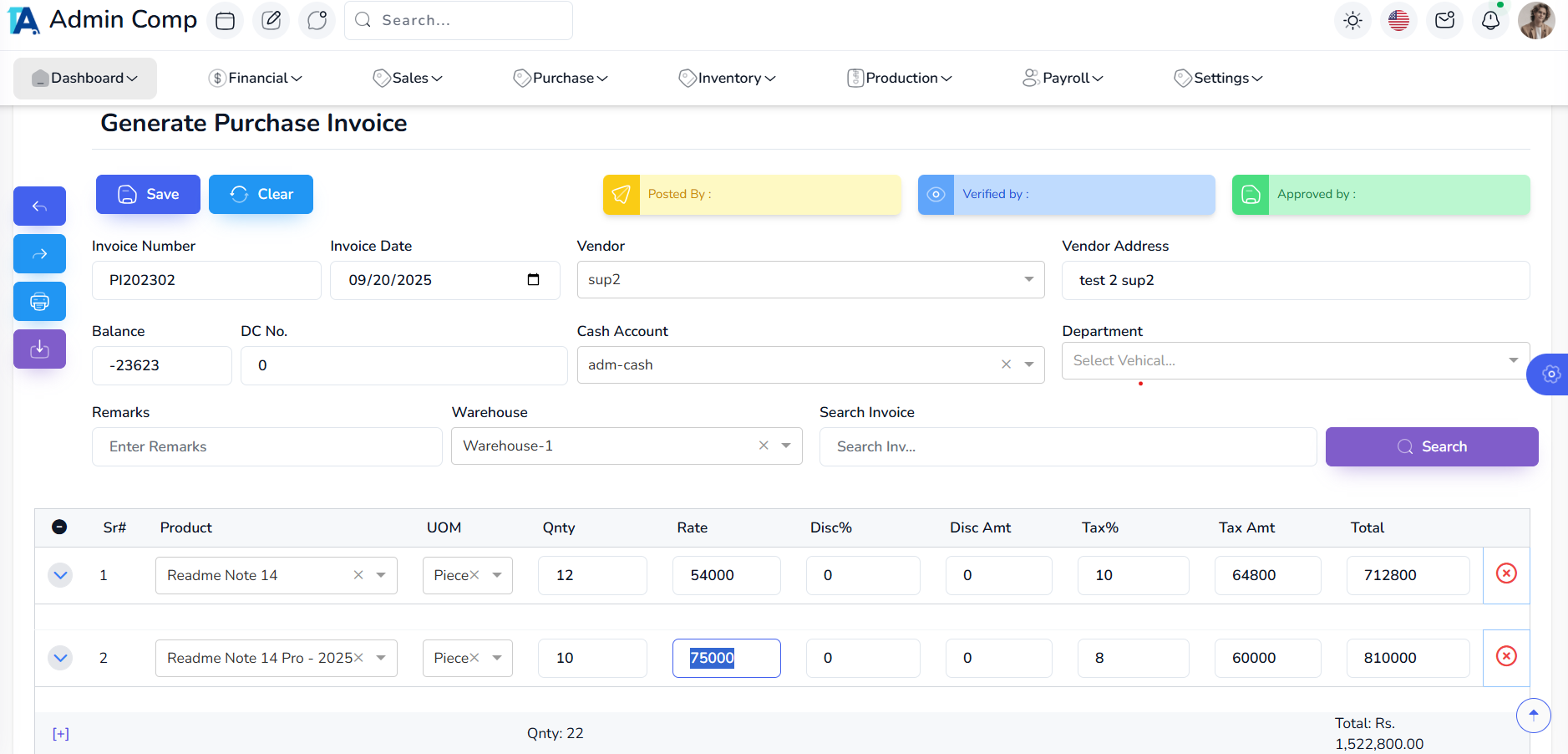Expand row 1 details chevron
The image size is (1568, 754).
tap(60, 575)
